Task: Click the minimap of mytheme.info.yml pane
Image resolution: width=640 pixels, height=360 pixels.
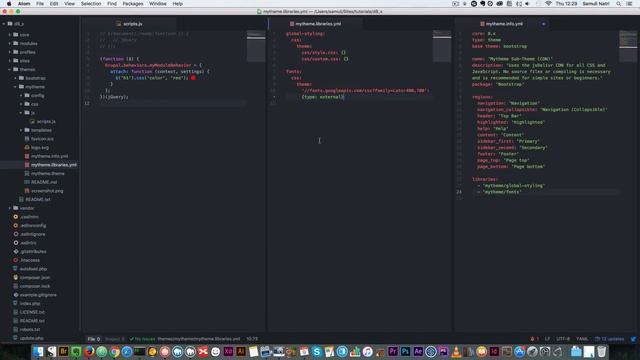Action: click(628, 46)
